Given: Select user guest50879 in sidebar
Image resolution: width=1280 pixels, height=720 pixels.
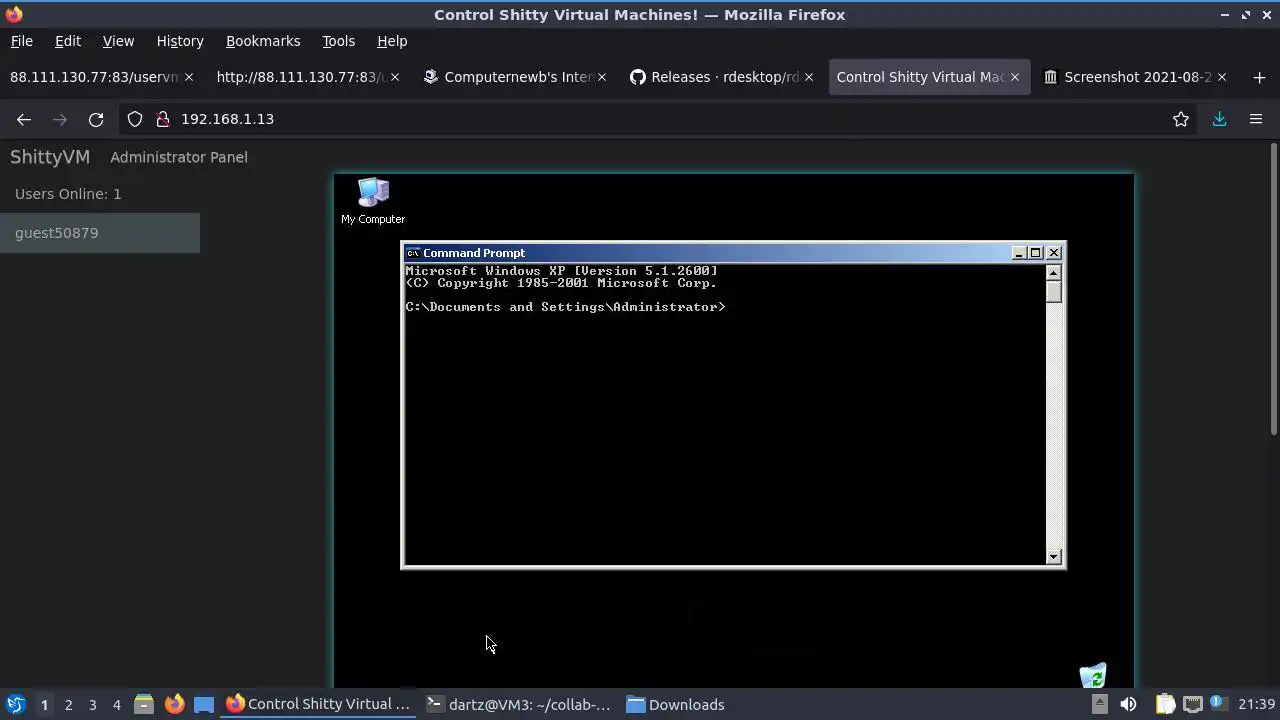Looking at the screenshot, I should 100,233.
